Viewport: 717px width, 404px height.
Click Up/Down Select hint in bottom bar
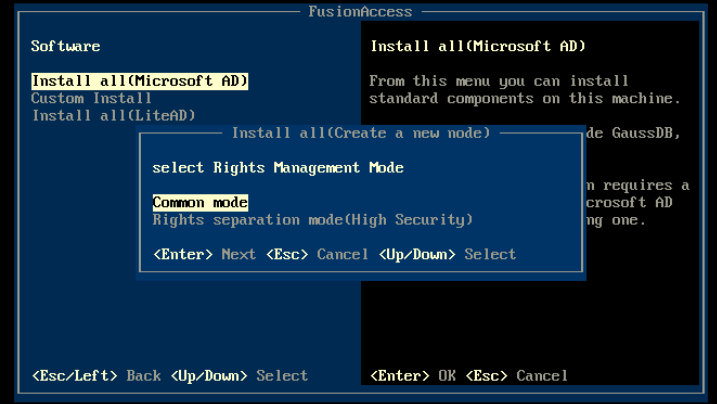coord(239,376)
